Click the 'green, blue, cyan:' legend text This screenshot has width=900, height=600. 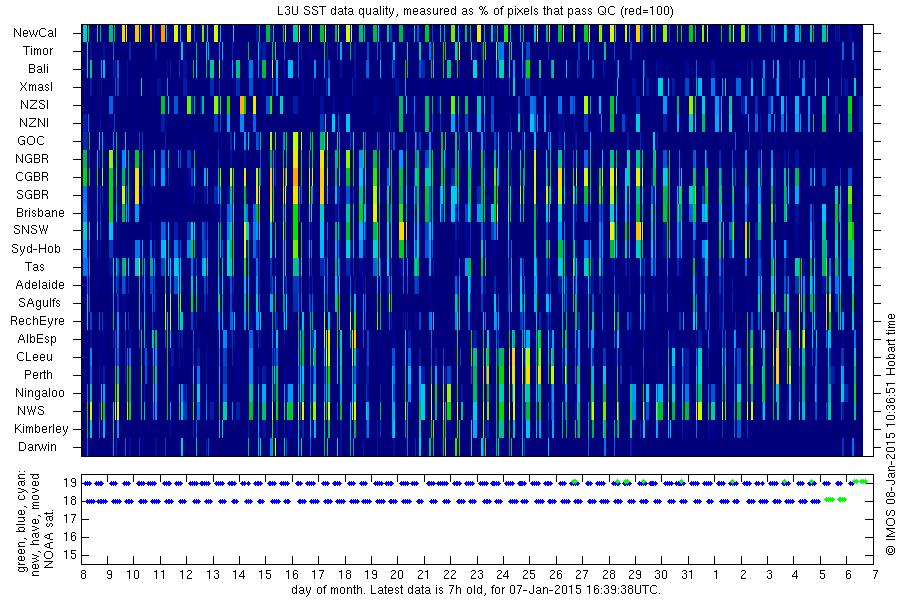point(22,521)
